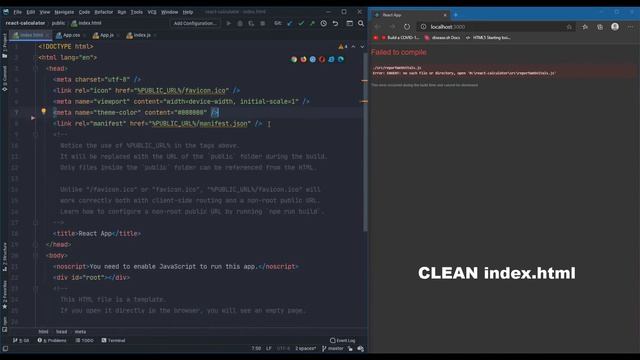Click the warnings count indicator in editor
This screenshot has width=640, height=360.
point(342,47)
